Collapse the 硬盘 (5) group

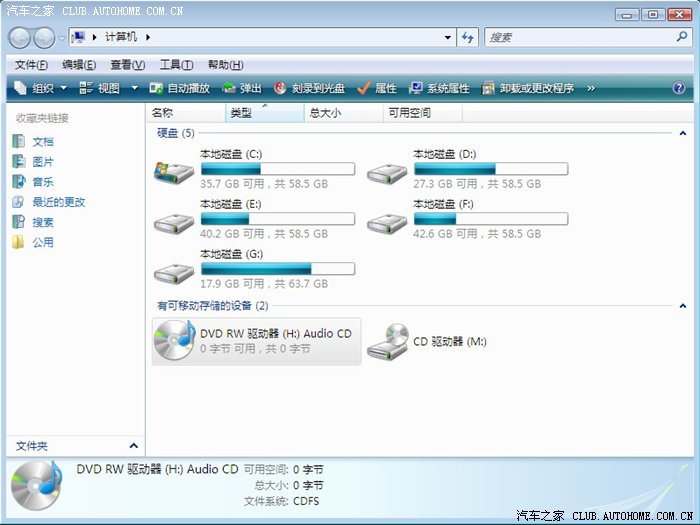[682, 133]
